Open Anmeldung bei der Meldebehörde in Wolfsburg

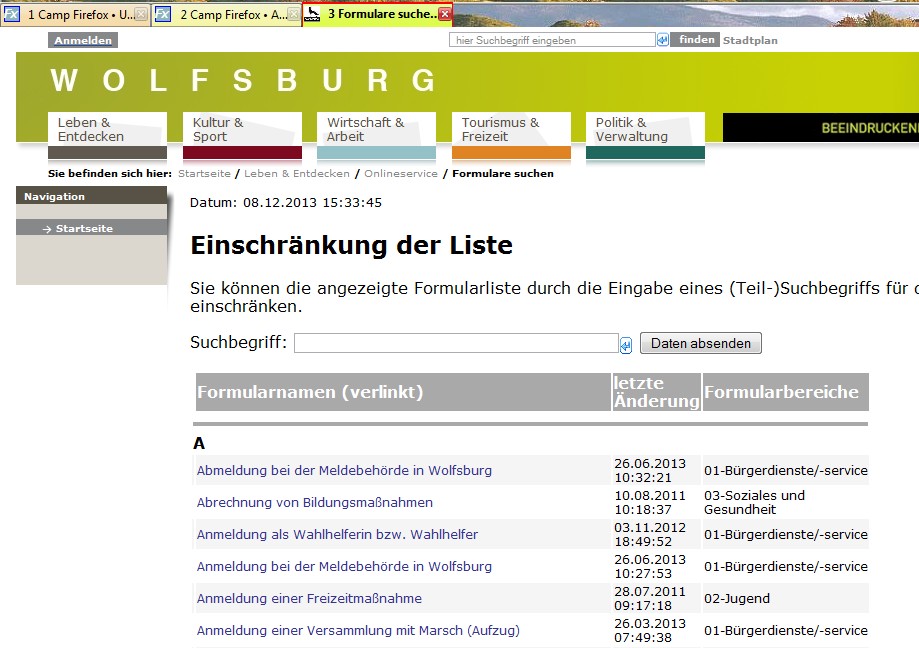point(344,567)
